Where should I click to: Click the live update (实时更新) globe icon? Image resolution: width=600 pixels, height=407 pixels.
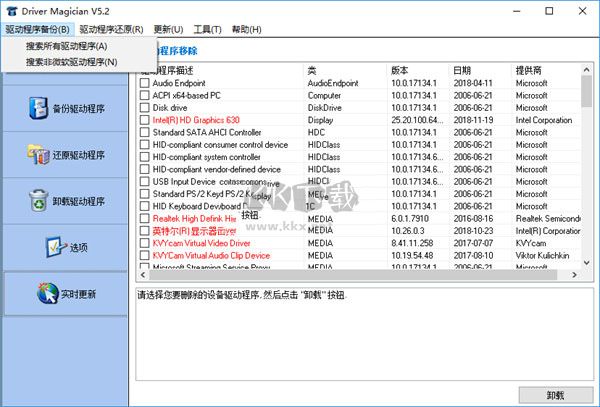(x=48, y=293)
